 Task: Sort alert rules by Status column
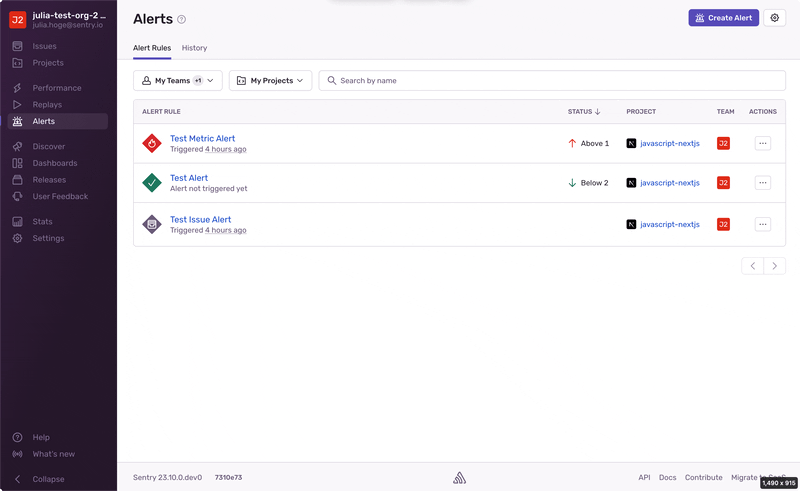pos(584,112)
